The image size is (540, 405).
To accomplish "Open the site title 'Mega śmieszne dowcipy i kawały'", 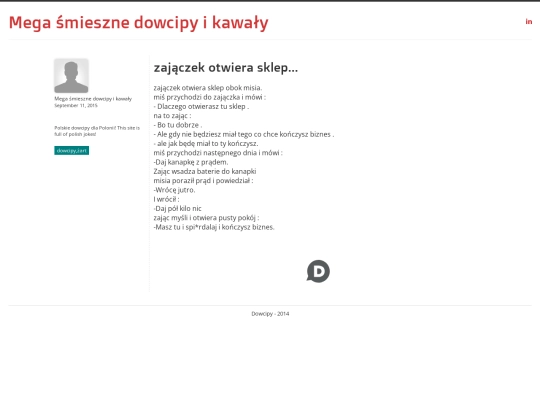I will pos(138,23).
